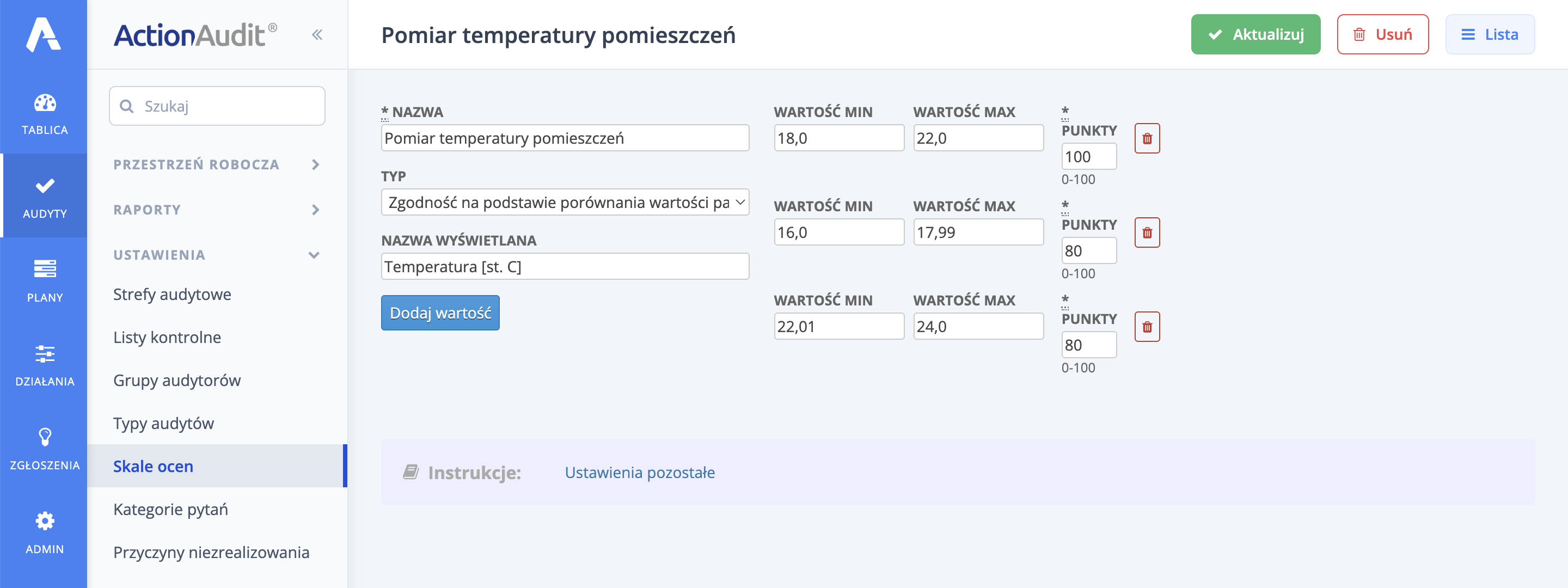Delete the 18,0–22,0 value row
Image resolution: width=1568 pixels, height=588 pixels.
(x=1146, y=139)
